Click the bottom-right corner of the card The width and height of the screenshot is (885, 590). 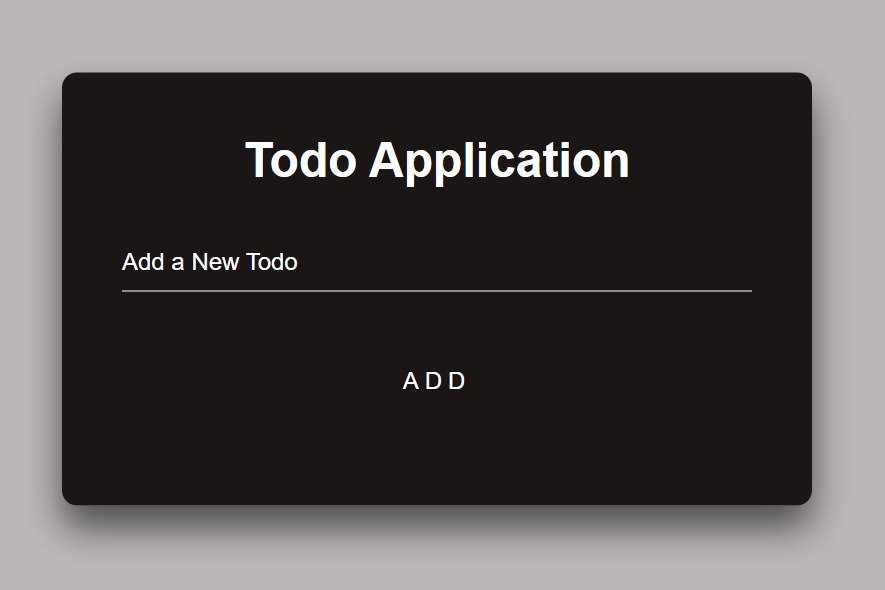(800, 495)
